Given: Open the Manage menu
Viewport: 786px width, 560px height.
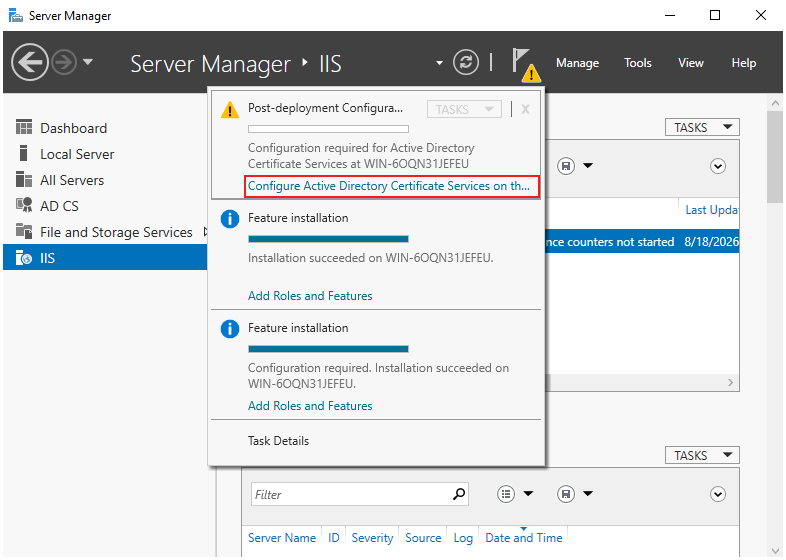Looking at the screenshot, I should coord(577,63).
